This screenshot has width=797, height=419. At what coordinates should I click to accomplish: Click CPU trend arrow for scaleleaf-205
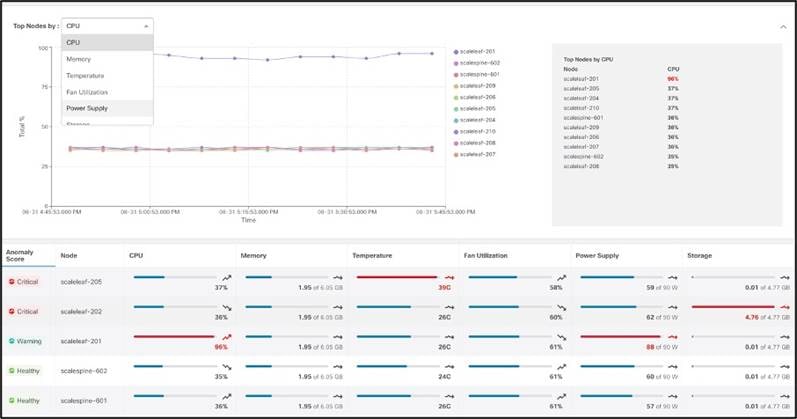pyautogui.click(x=227, y=278)
